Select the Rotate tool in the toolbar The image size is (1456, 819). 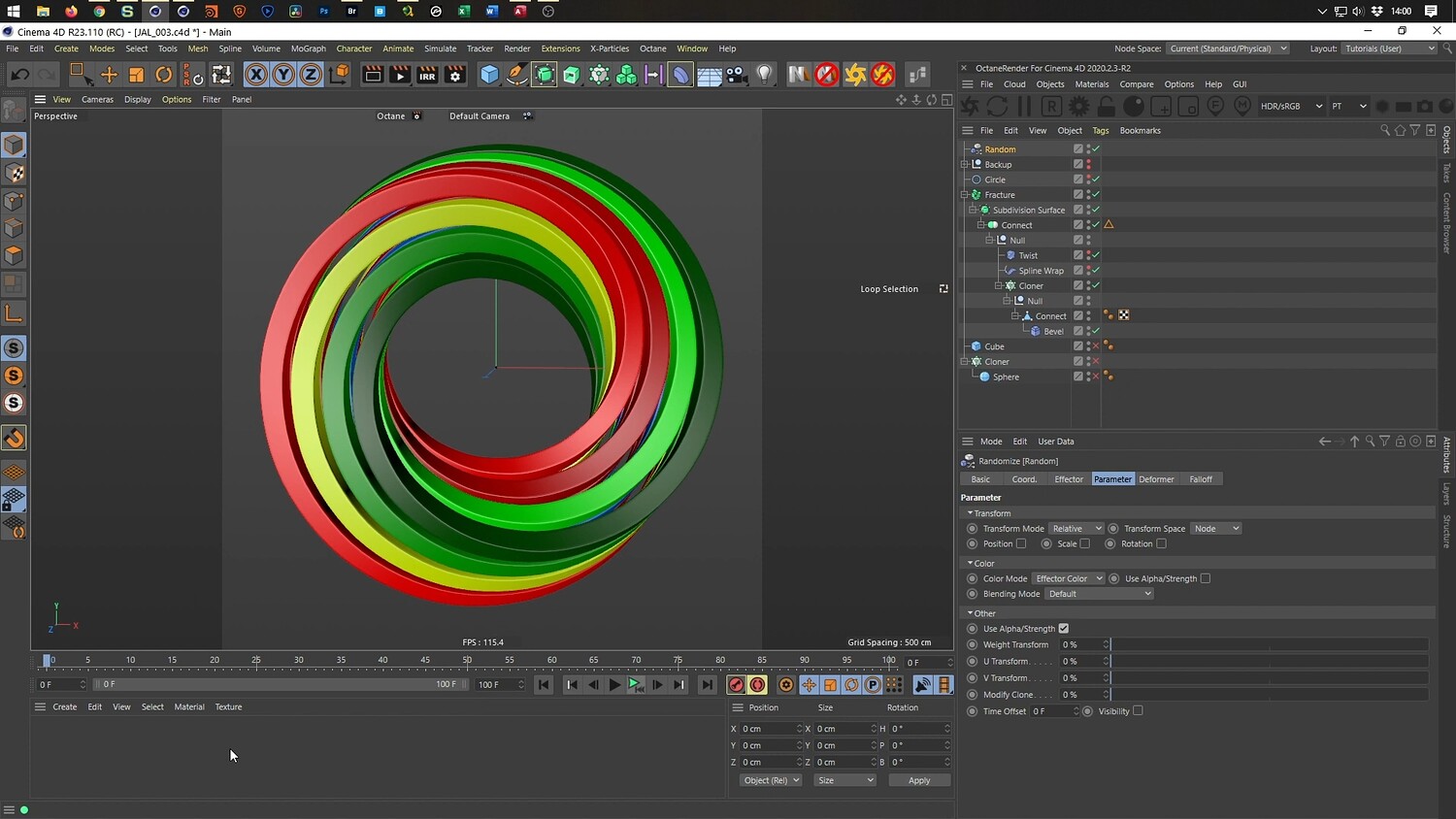pyautogui.click(x=164, y=75)
